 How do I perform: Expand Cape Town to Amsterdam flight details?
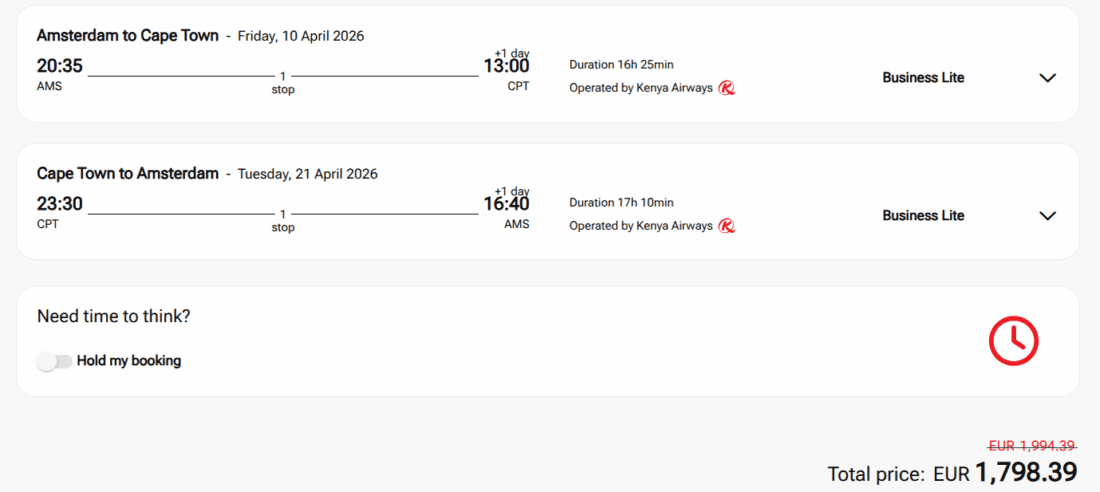coord(1047,216)
